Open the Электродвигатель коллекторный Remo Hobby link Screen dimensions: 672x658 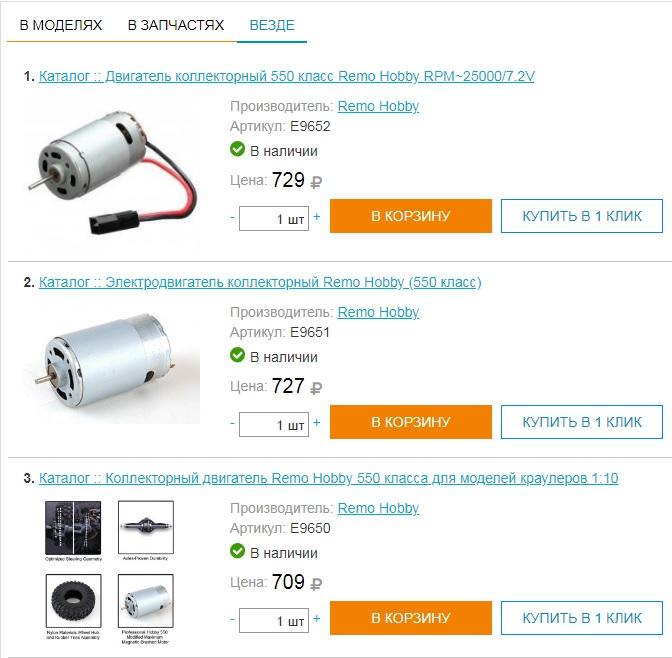point(260,282)
